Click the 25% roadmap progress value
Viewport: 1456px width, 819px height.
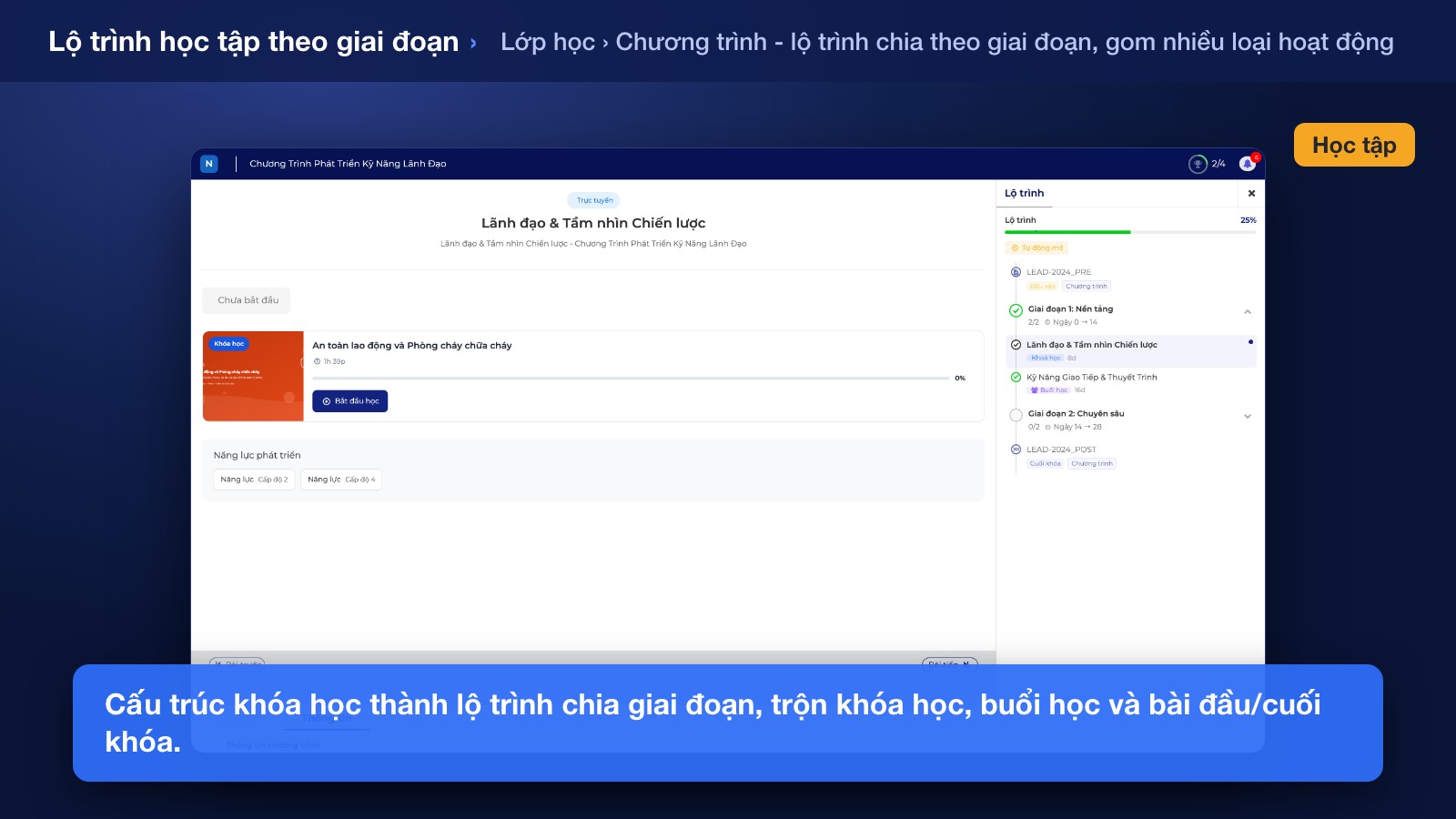tap(1248, 220)
